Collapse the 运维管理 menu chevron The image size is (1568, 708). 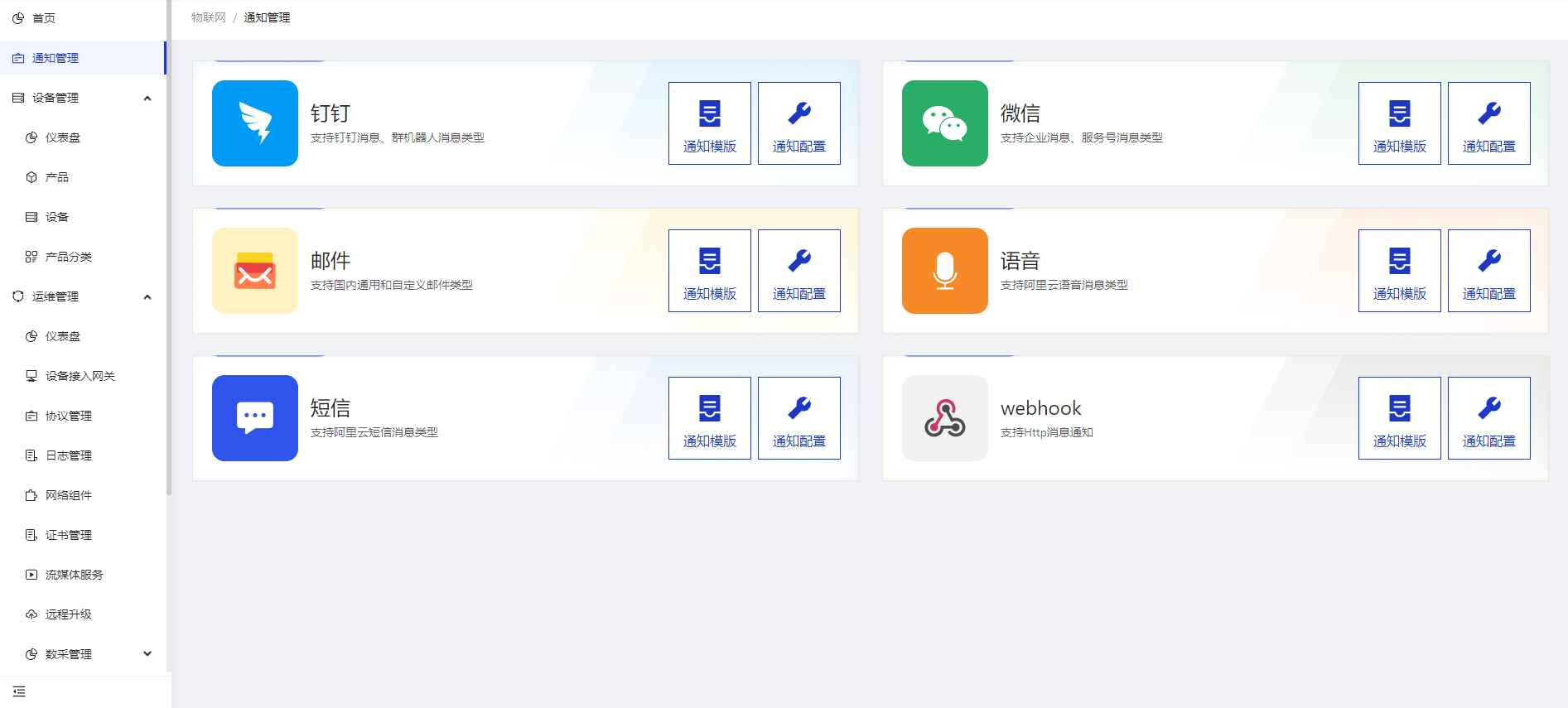147,296
